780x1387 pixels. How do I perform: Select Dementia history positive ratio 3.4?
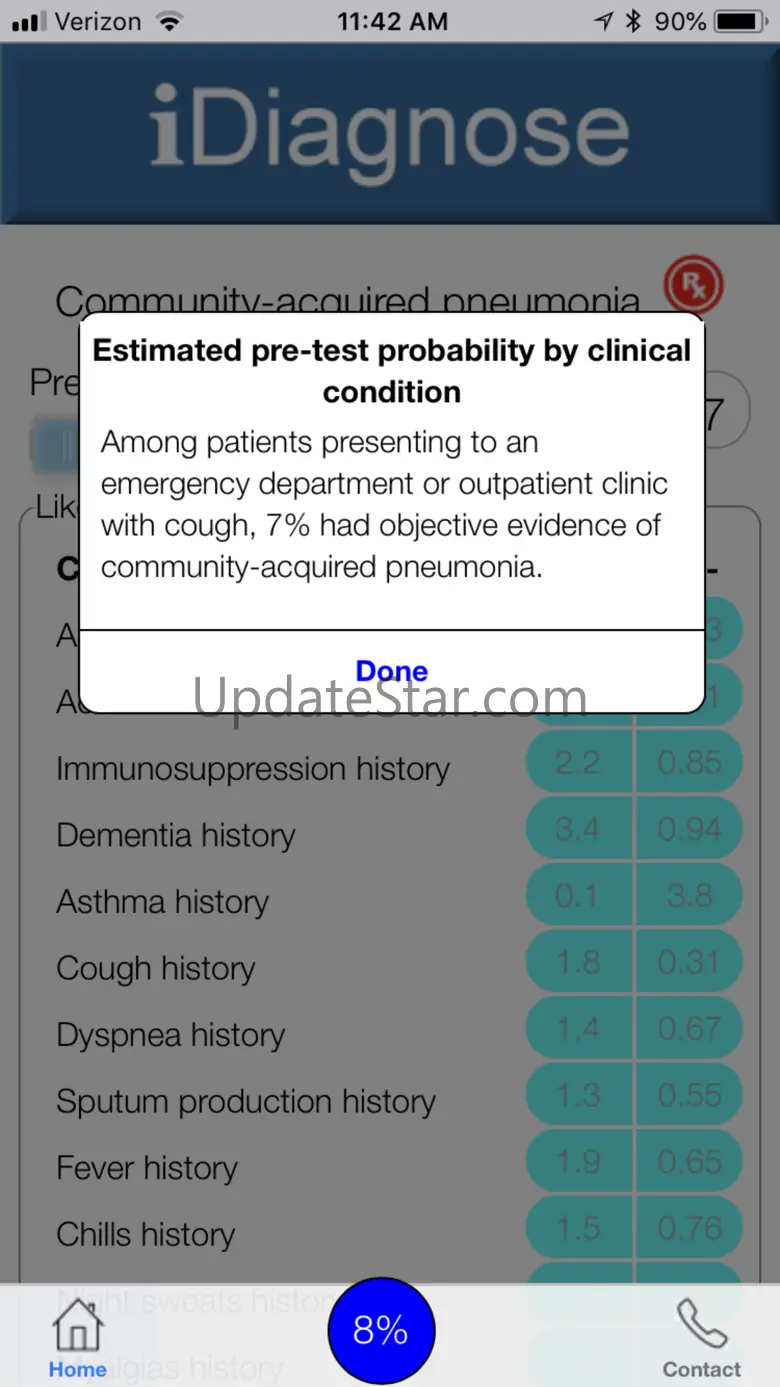579,829
